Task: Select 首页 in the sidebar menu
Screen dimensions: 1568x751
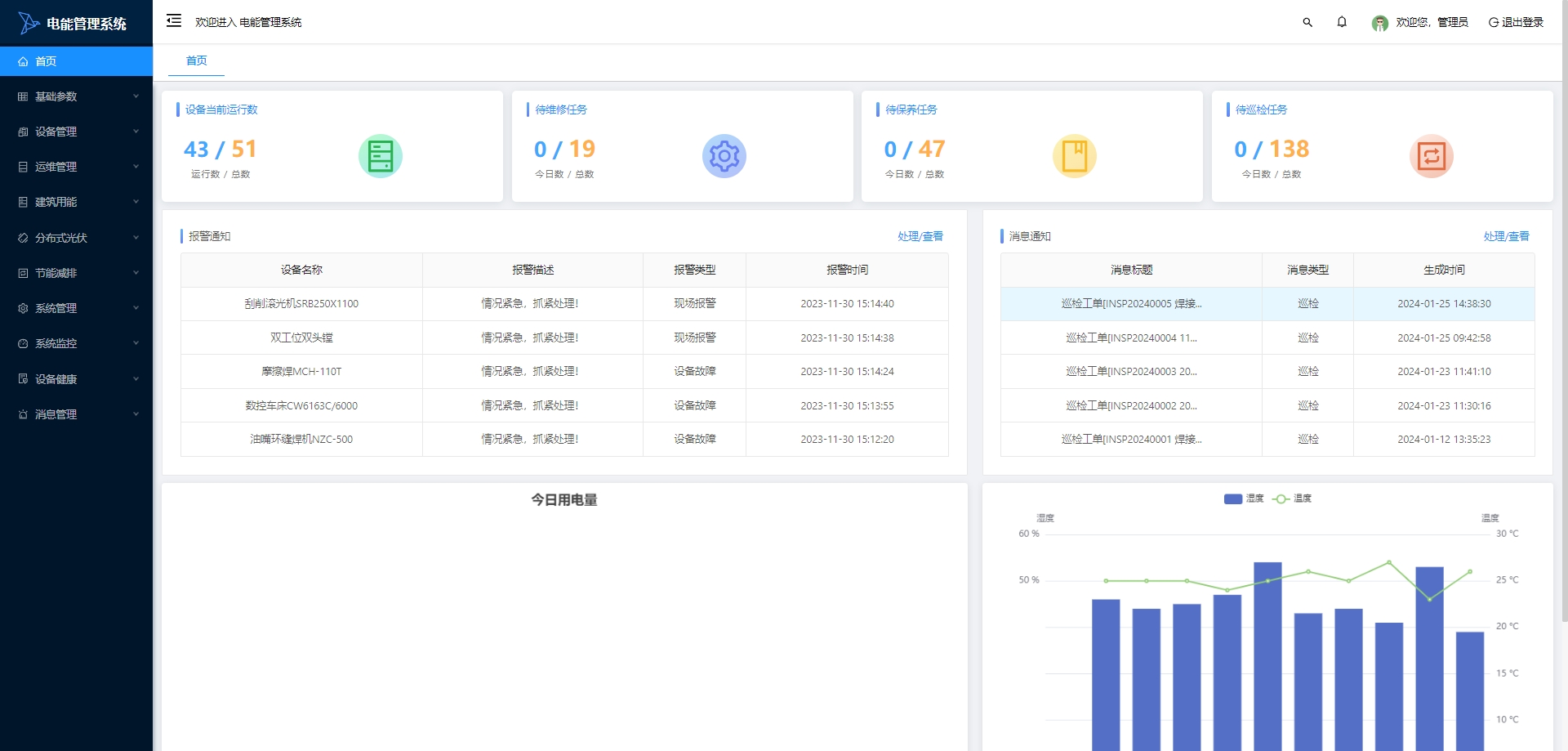Action: tap(76, 61)
